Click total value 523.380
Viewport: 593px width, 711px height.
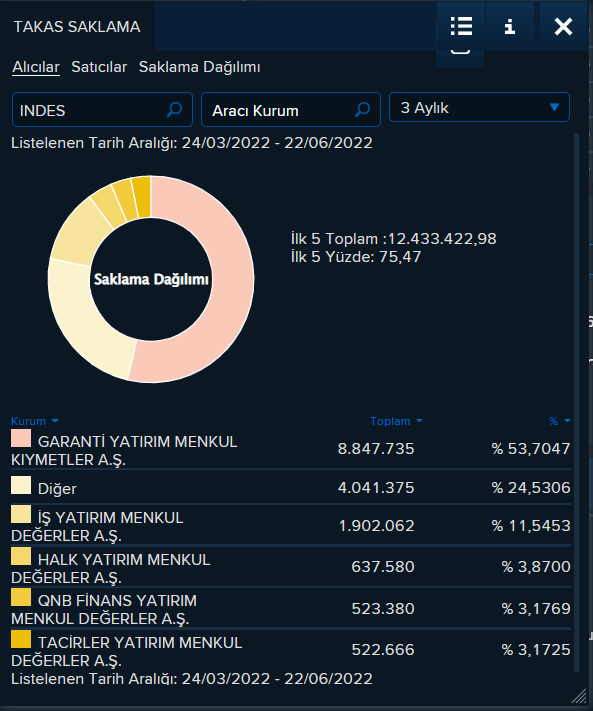(x=383, y=609)
